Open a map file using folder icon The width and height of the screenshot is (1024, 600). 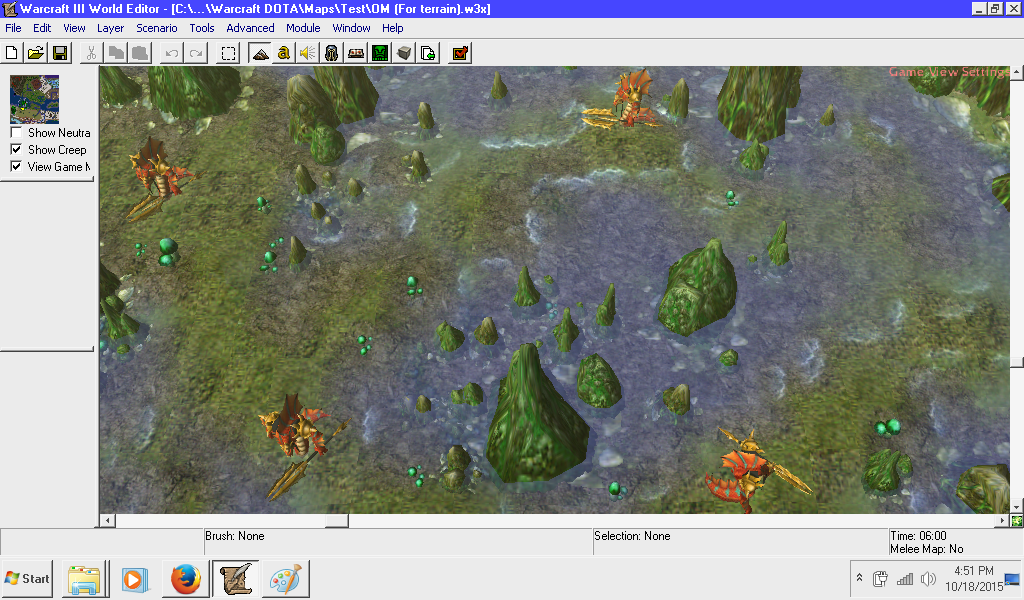tap(36, 53)
